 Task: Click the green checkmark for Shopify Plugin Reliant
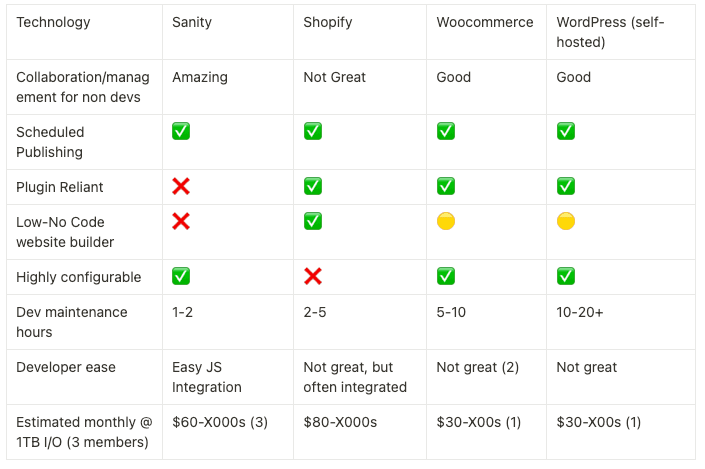(x=313, y=186)
